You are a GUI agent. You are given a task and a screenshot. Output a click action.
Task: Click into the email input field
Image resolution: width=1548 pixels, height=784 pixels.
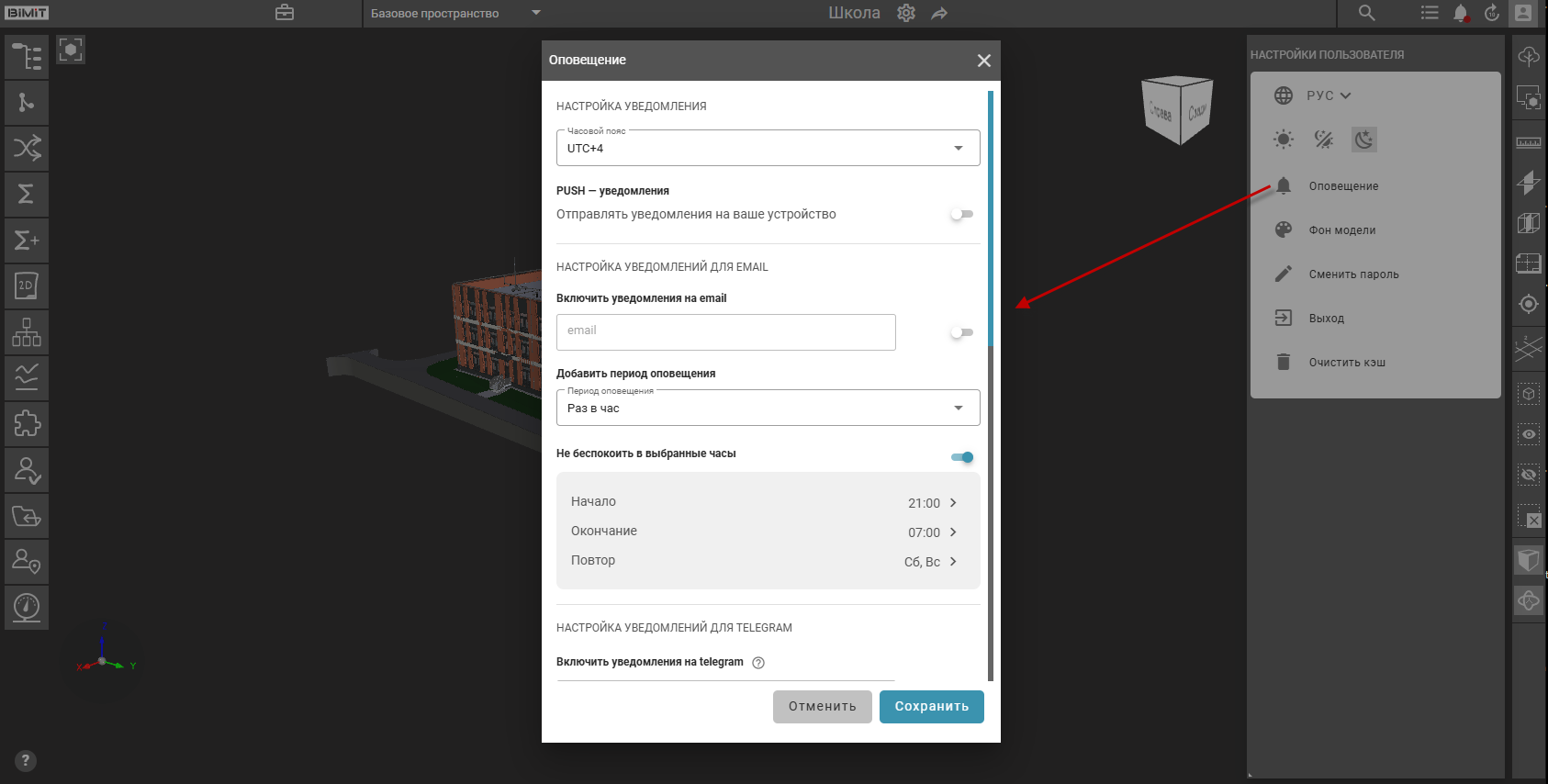(725, 332)
